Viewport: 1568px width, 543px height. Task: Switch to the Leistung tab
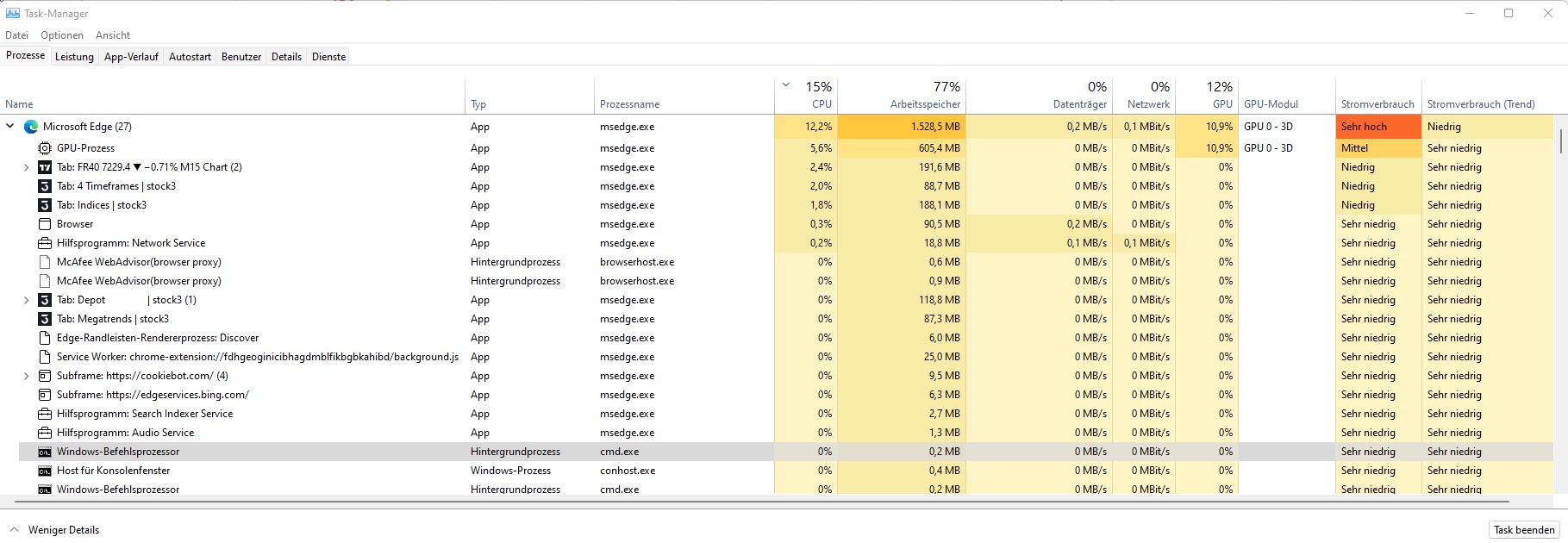coord(74,57)
